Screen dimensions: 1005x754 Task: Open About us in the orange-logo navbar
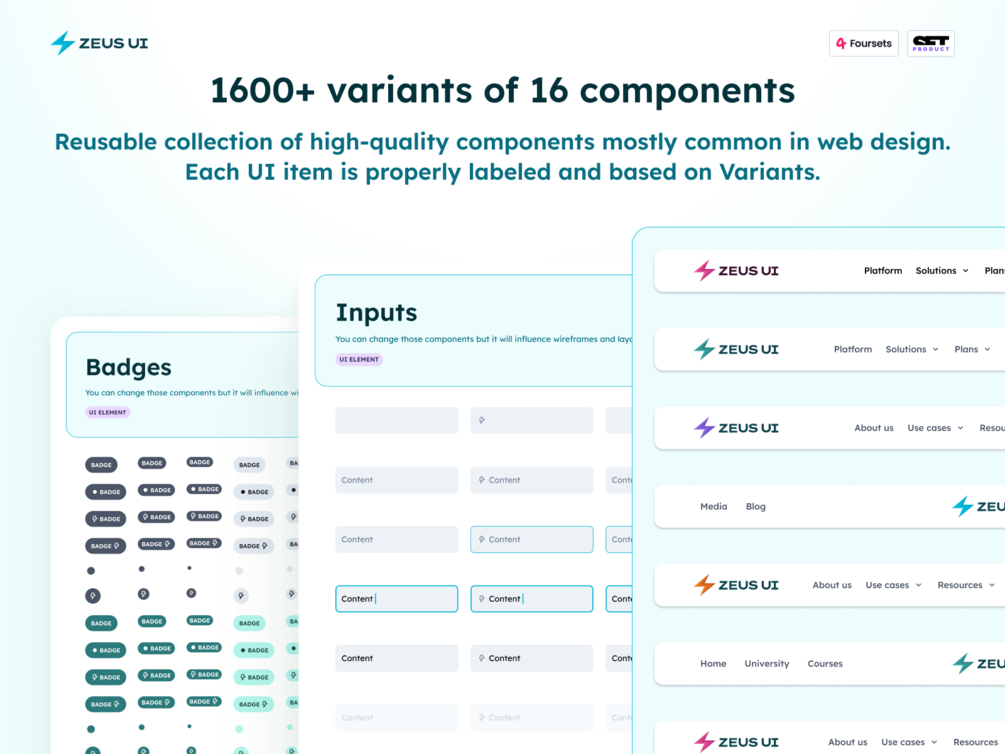832,585
